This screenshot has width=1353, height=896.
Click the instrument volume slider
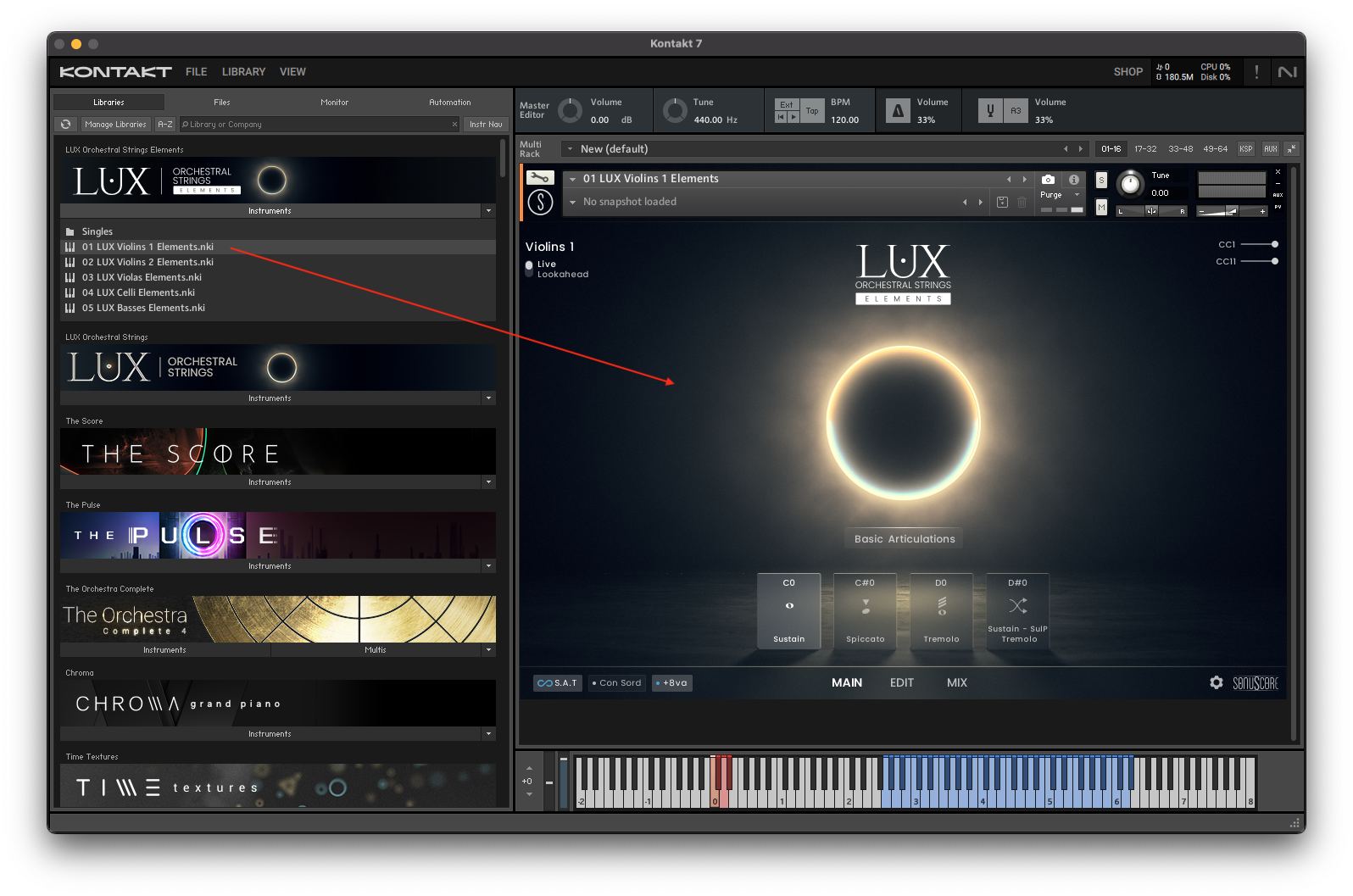coord(1232,211)
